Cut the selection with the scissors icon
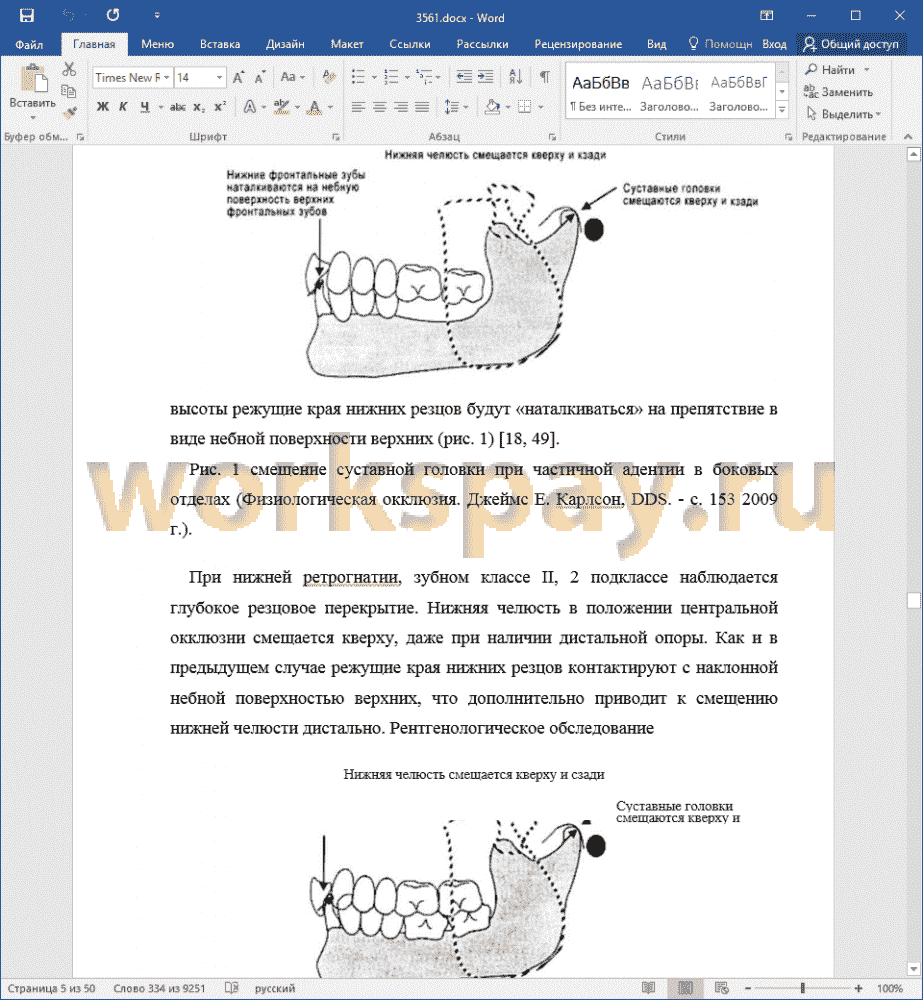The width and height of the screenshot is (923, 1000). pyautogui.click(x=69, y=69)
